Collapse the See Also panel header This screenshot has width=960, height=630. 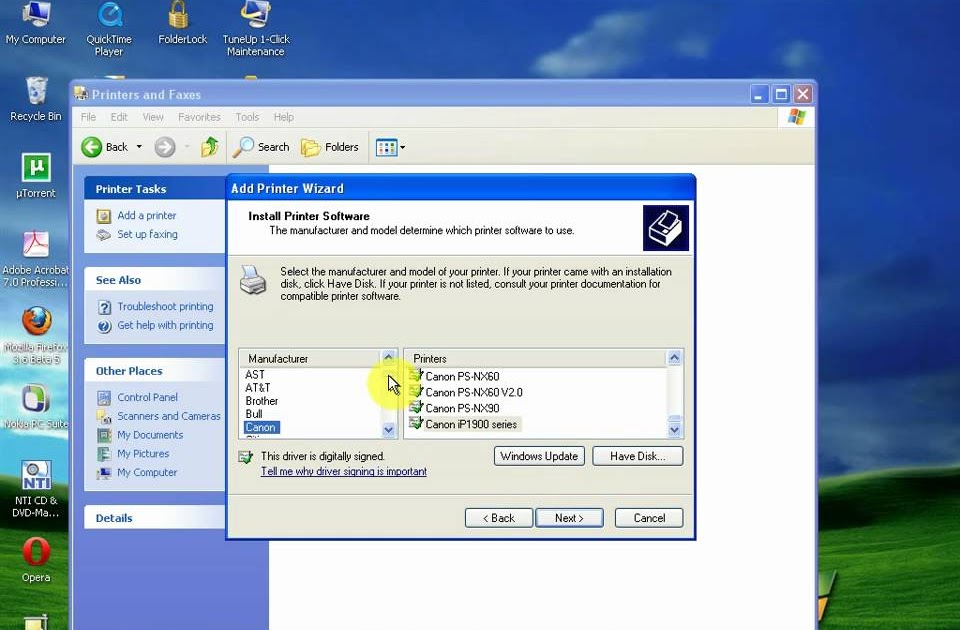pyautogui.click(x=154, y=280)
